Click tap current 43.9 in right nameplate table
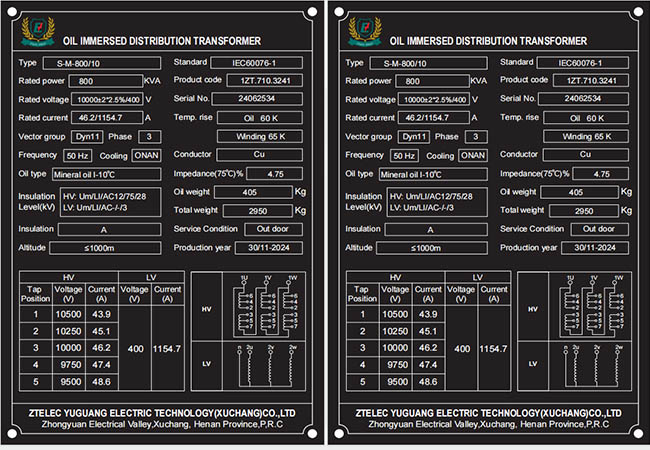 [428, 315]
